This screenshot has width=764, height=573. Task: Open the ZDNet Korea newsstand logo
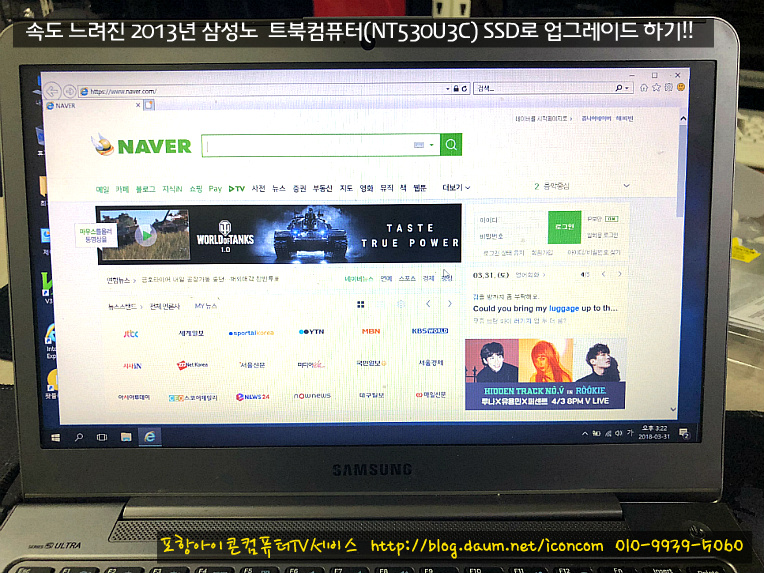(x=192, y=365)
